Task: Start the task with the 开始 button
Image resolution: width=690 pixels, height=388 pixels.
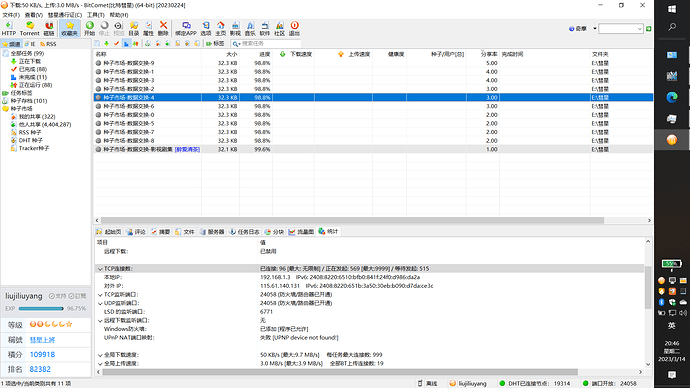Action: tap(89, 29)
